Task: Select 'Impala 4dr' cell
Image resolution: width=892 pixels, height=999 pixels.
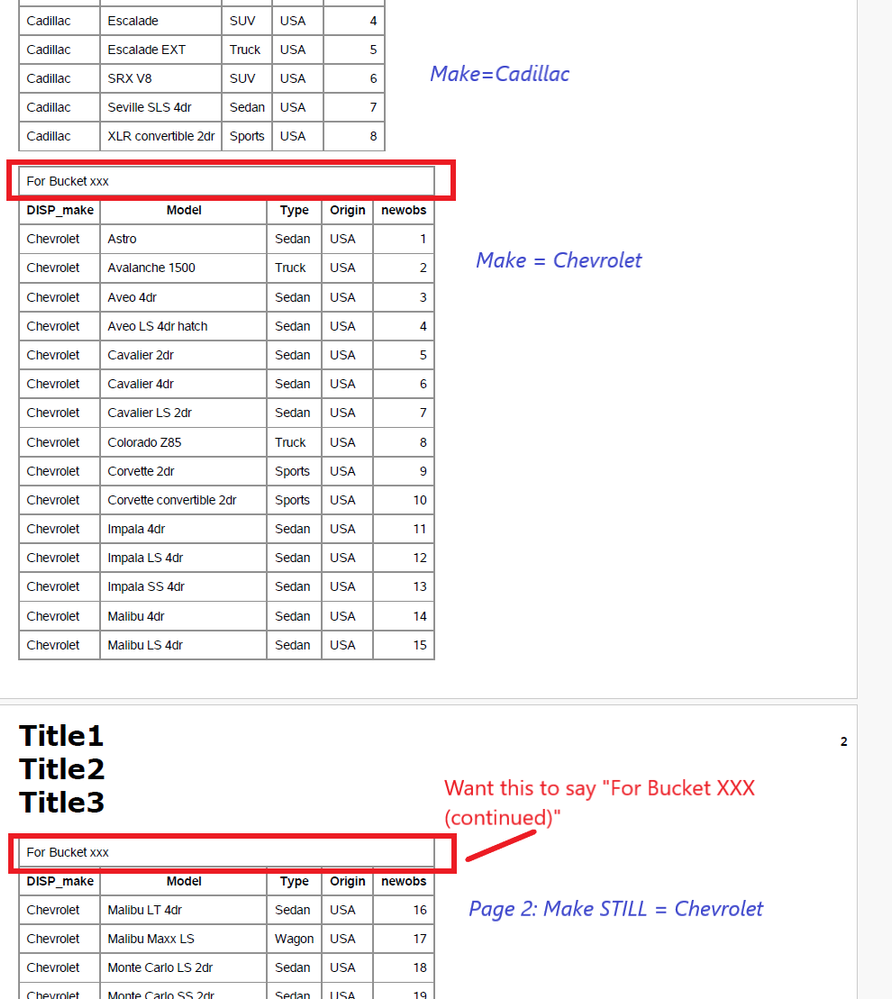Action: click(183, 529)
